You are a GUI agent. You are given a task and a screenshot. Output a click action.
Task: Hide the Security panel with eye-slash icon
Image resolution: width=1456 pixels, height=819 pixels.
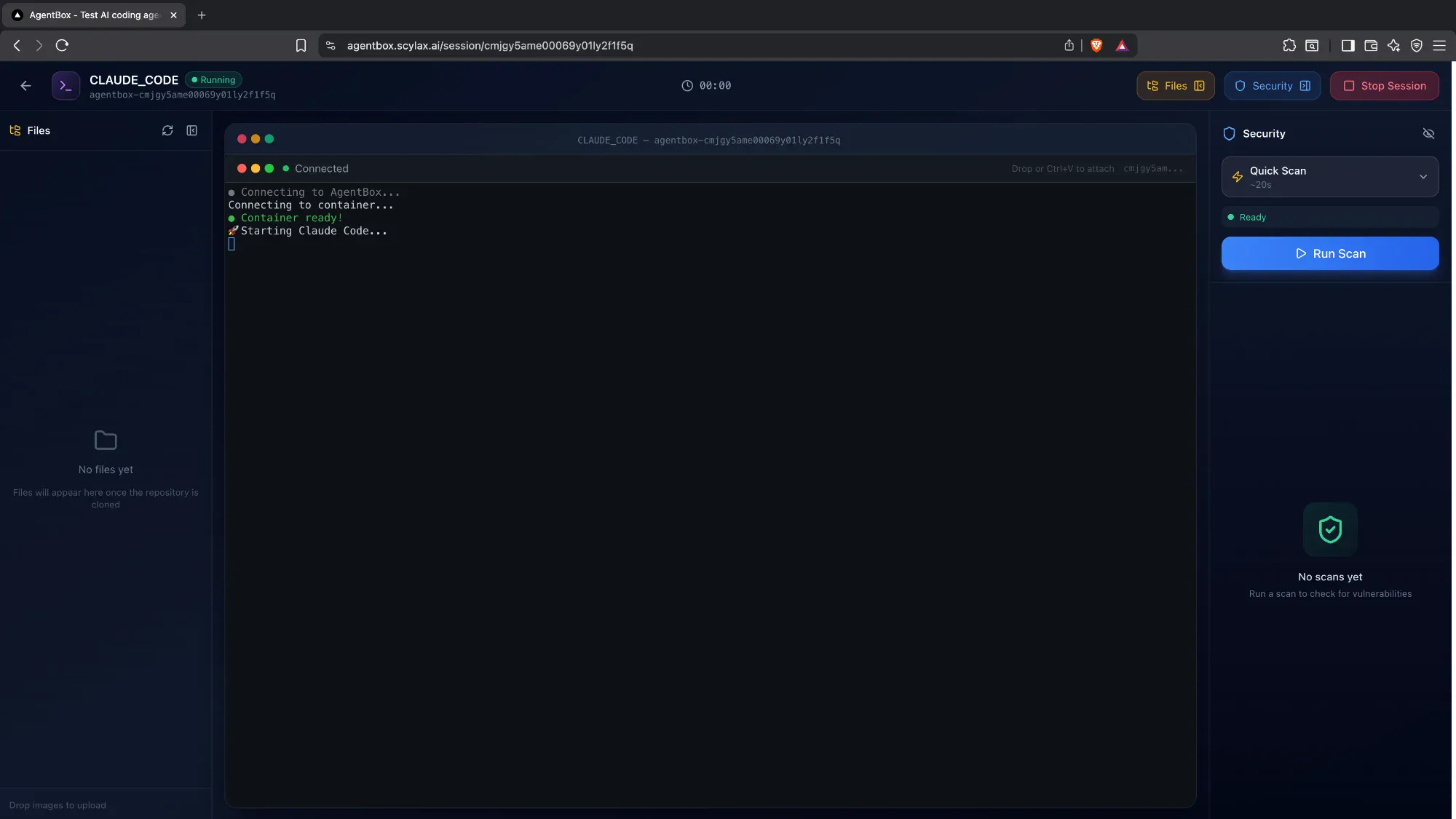tap(1428, 134)
